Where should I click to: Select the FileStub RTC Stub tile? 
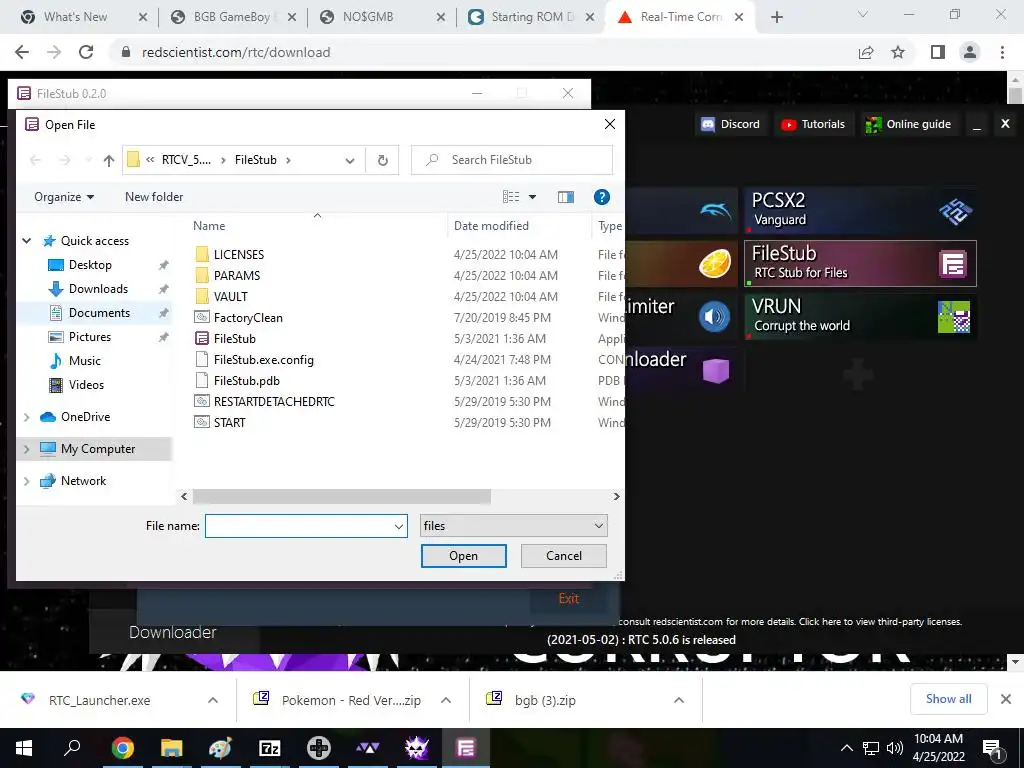[861, 264]
